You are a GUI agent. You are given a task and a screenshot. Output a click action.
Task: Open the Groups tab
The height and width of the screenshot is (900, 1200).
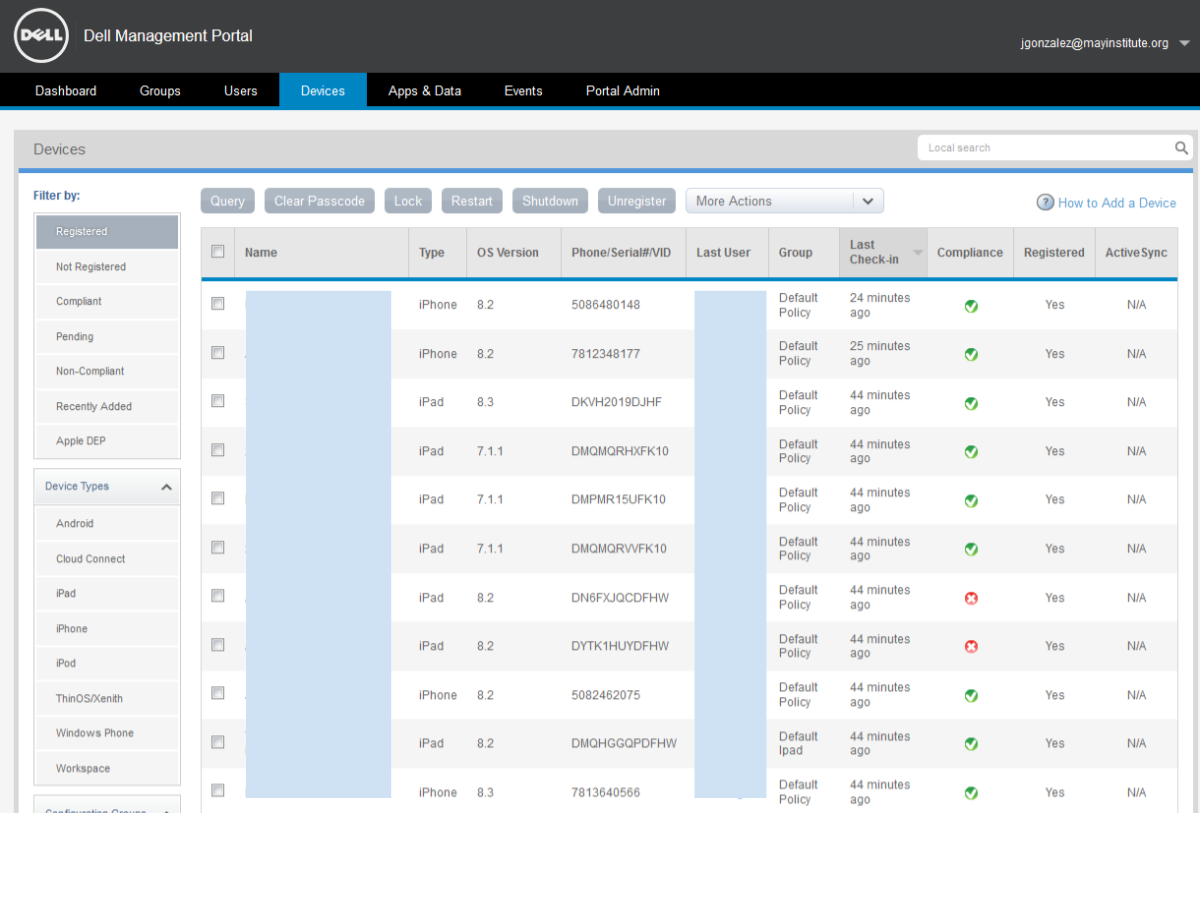(160, 91)
